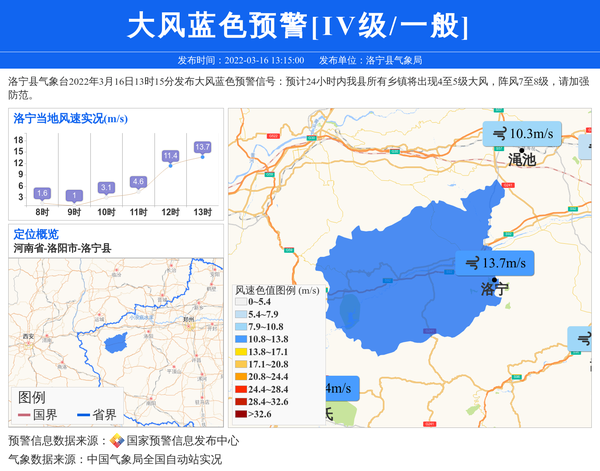Click the 渑池 station dot on the map
The width and height of the screenshot is (600, 471).
pyautogui.click(x=522, y=150)
